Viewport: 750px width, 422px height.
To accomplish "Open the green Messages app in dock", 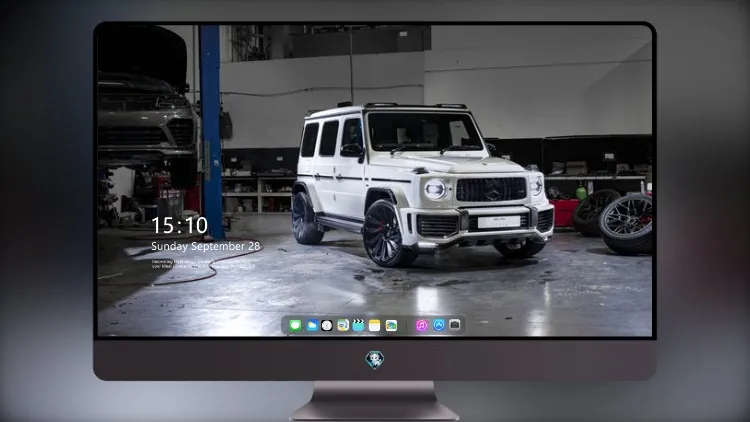I will tap(295, 326).
